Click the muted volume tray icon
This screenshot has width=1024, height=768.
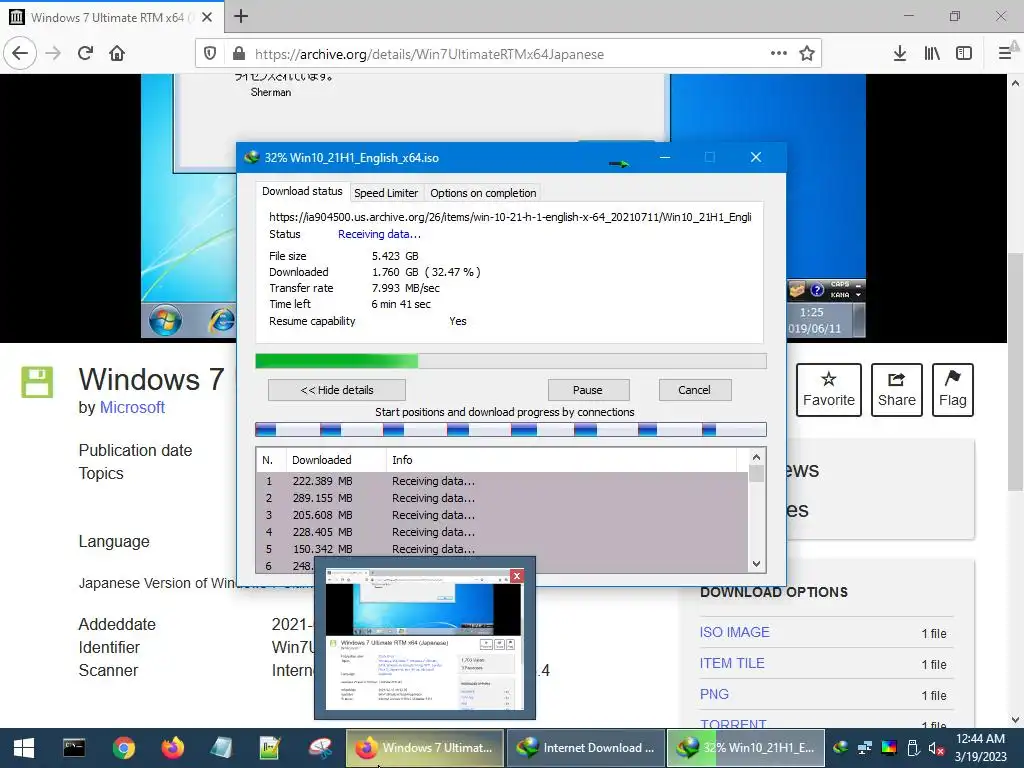937,748
